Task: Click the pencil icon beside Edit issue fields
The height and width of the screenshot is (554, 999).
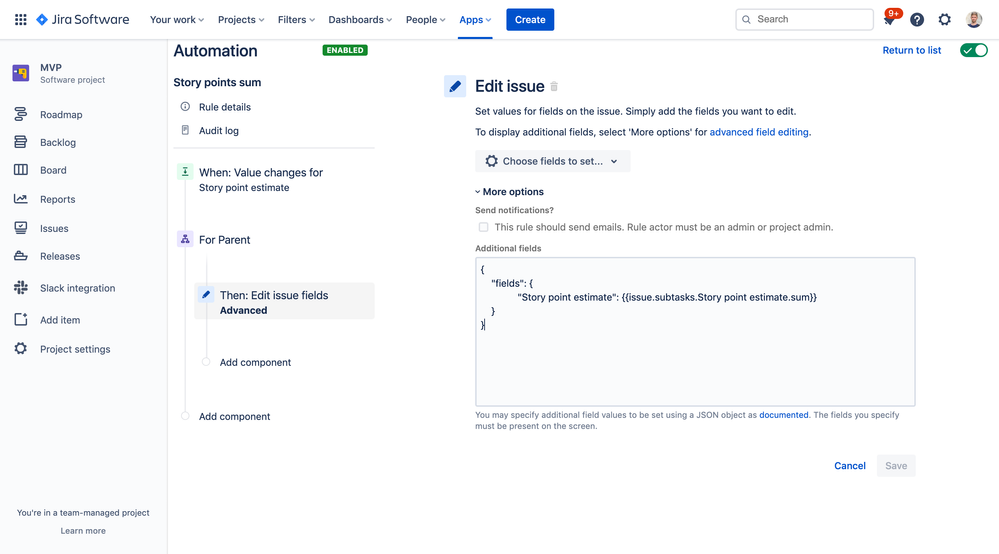Action: 206,294
